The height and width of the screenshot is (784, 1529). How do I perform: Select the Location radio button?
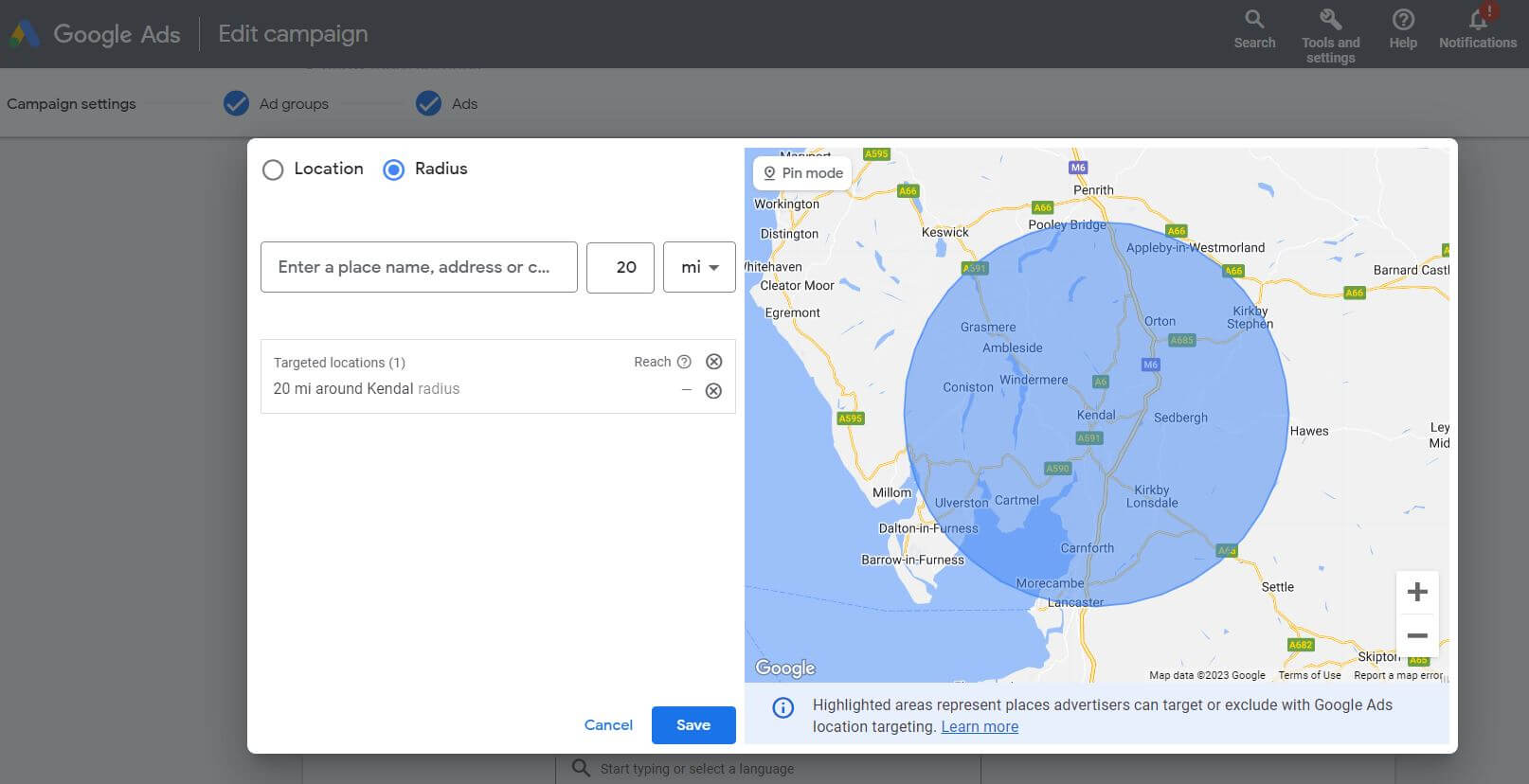click(273, 169)
